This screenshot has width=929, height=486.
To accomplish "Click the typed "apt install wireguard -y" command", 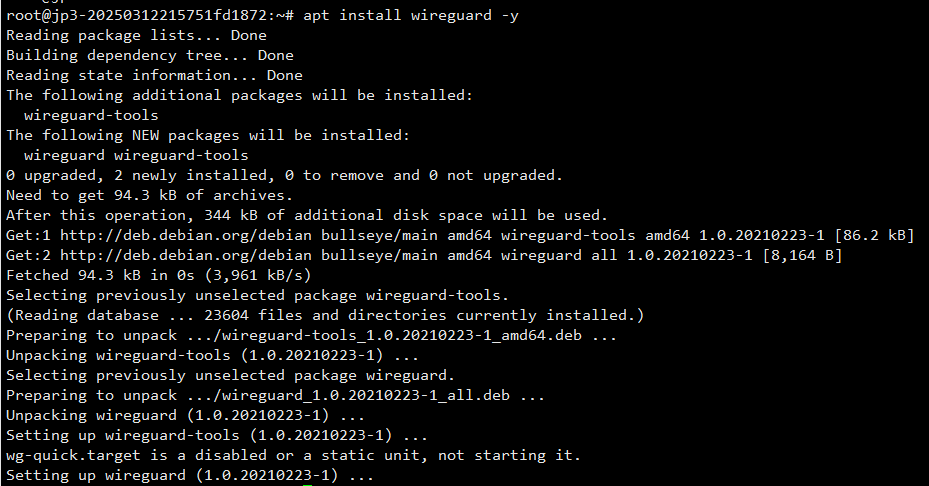I will tap(409, 15).
